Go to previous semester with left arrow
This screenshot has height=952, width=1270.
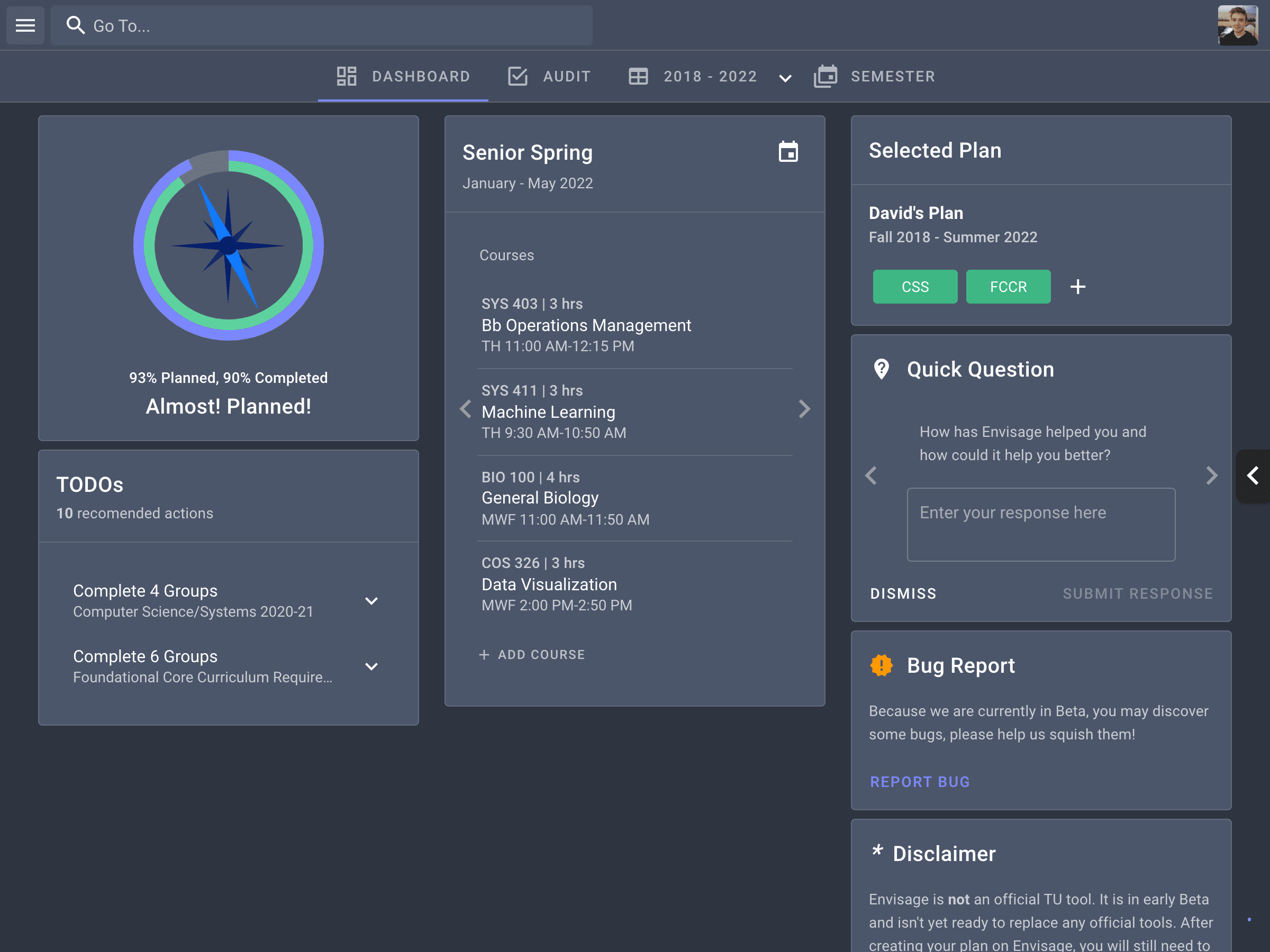(466, 409)
